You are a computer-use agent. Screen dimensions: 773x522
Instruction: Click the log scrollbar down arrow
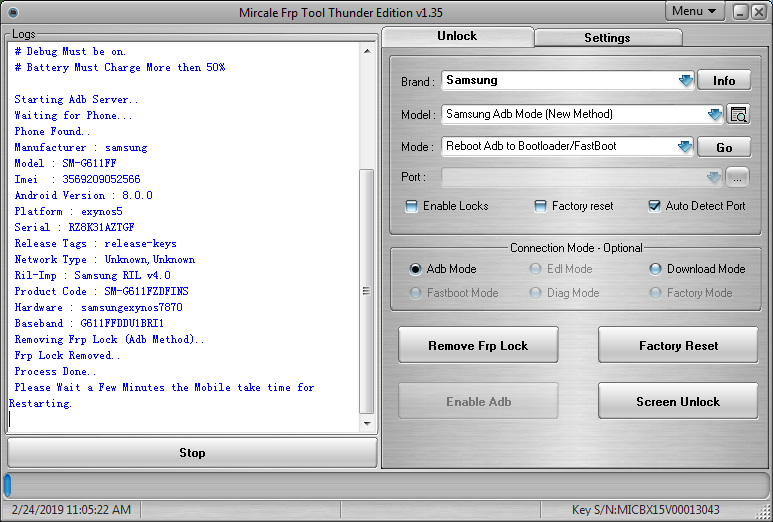(367, 423)
